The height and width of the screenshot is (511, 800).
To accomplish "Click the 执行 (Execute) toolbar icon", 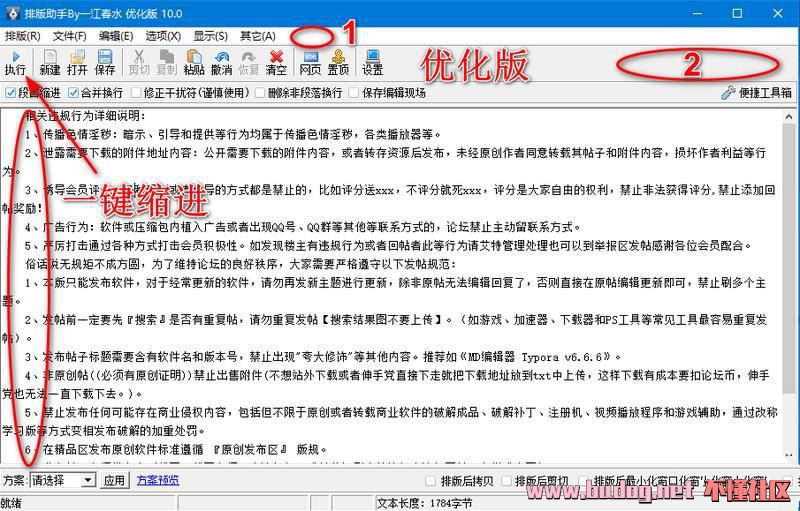I will (15, 63).
